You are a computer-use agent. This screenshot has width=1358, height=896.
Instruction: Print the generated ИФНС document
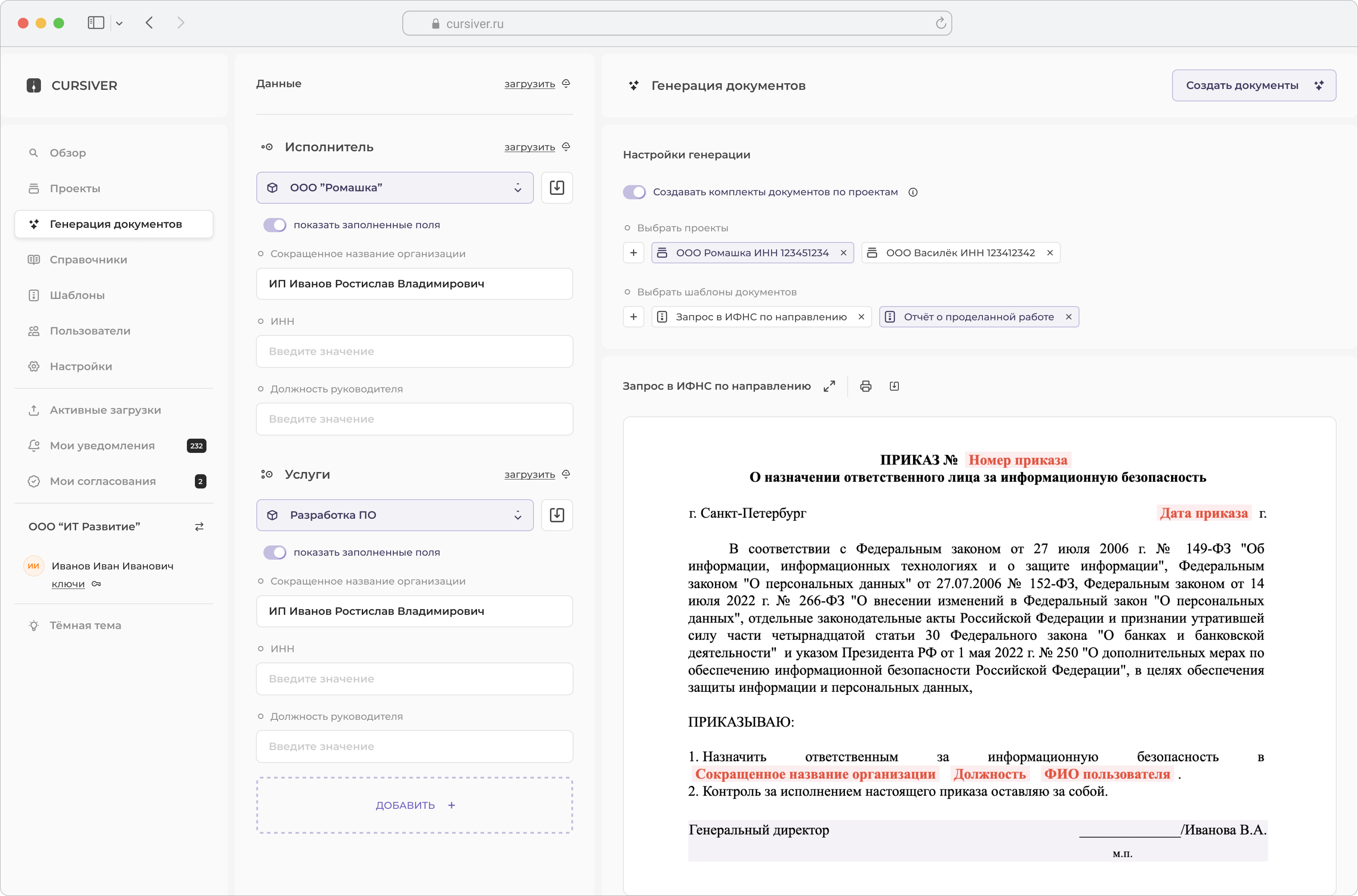866,386
